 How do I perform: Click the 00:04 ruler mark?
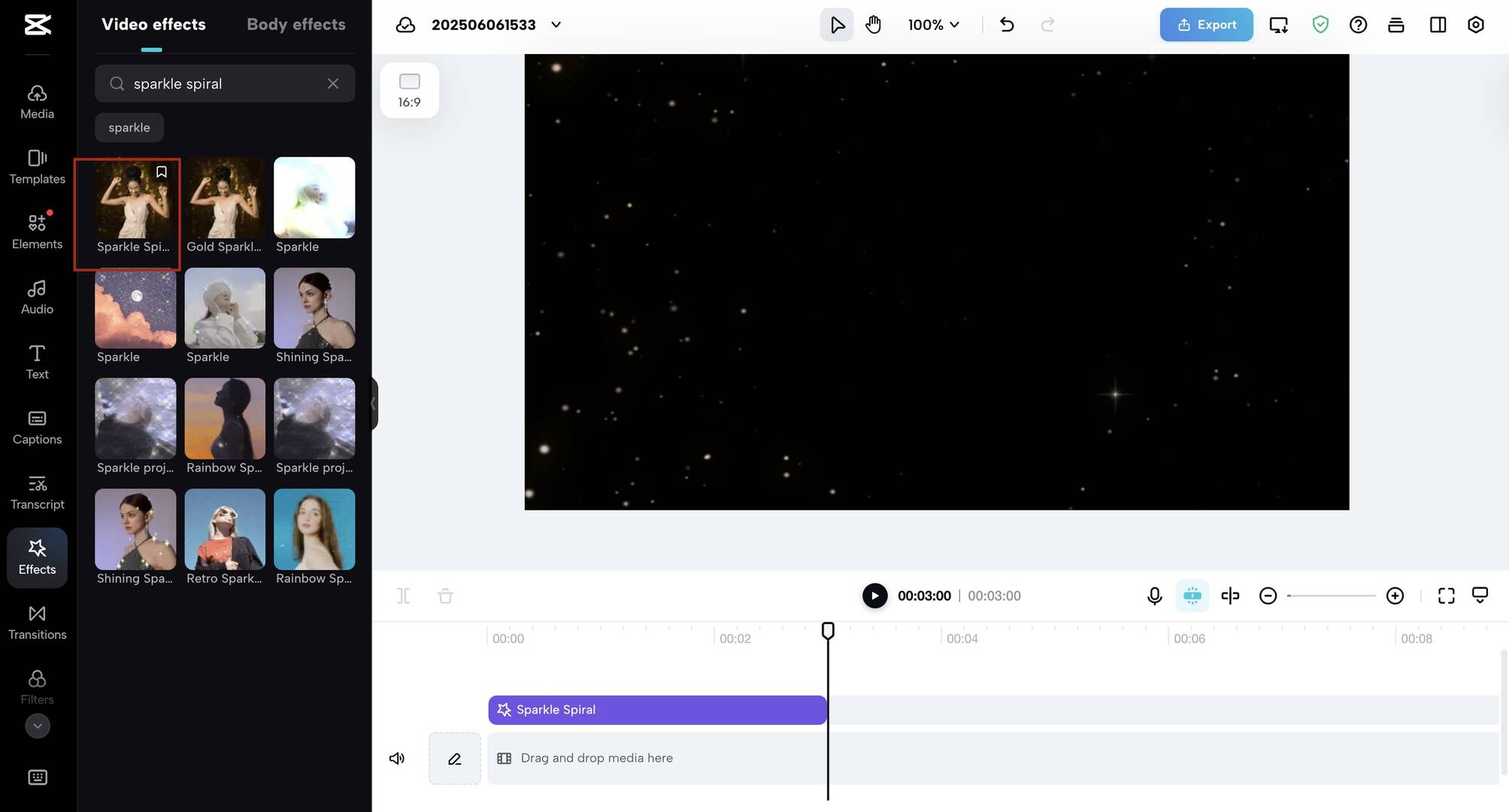pos(962,639)
